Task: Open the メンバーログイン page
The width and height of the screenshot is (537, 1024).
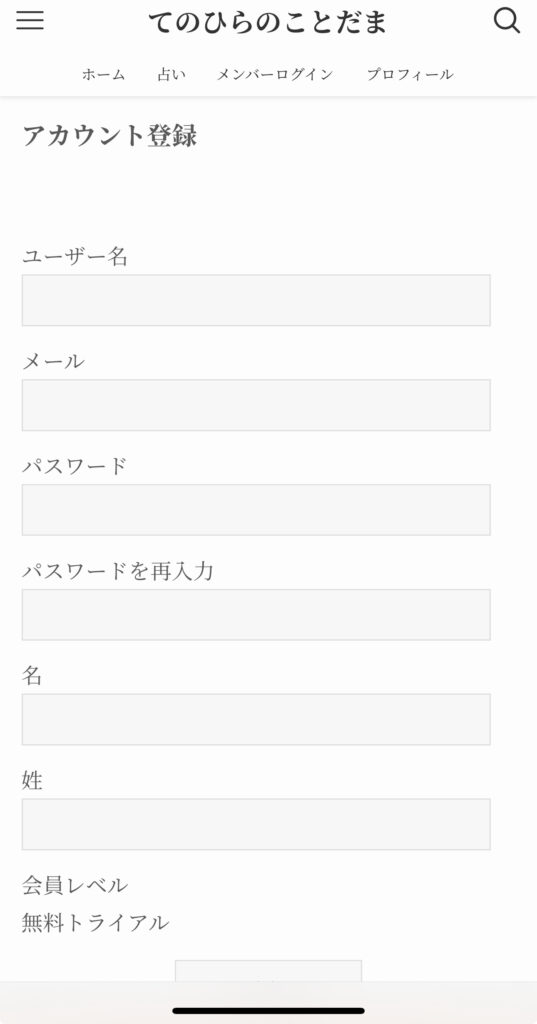Action: 275,74
